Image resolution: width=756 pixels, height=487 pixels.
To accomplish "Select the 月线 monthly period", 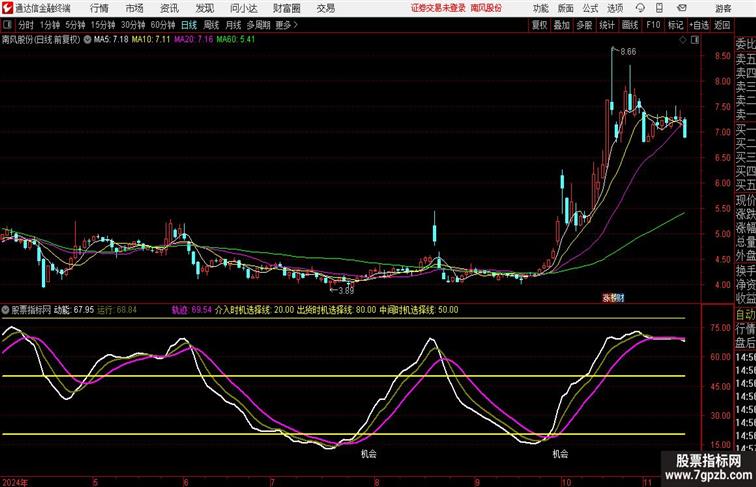I will [x=233, y=25].
